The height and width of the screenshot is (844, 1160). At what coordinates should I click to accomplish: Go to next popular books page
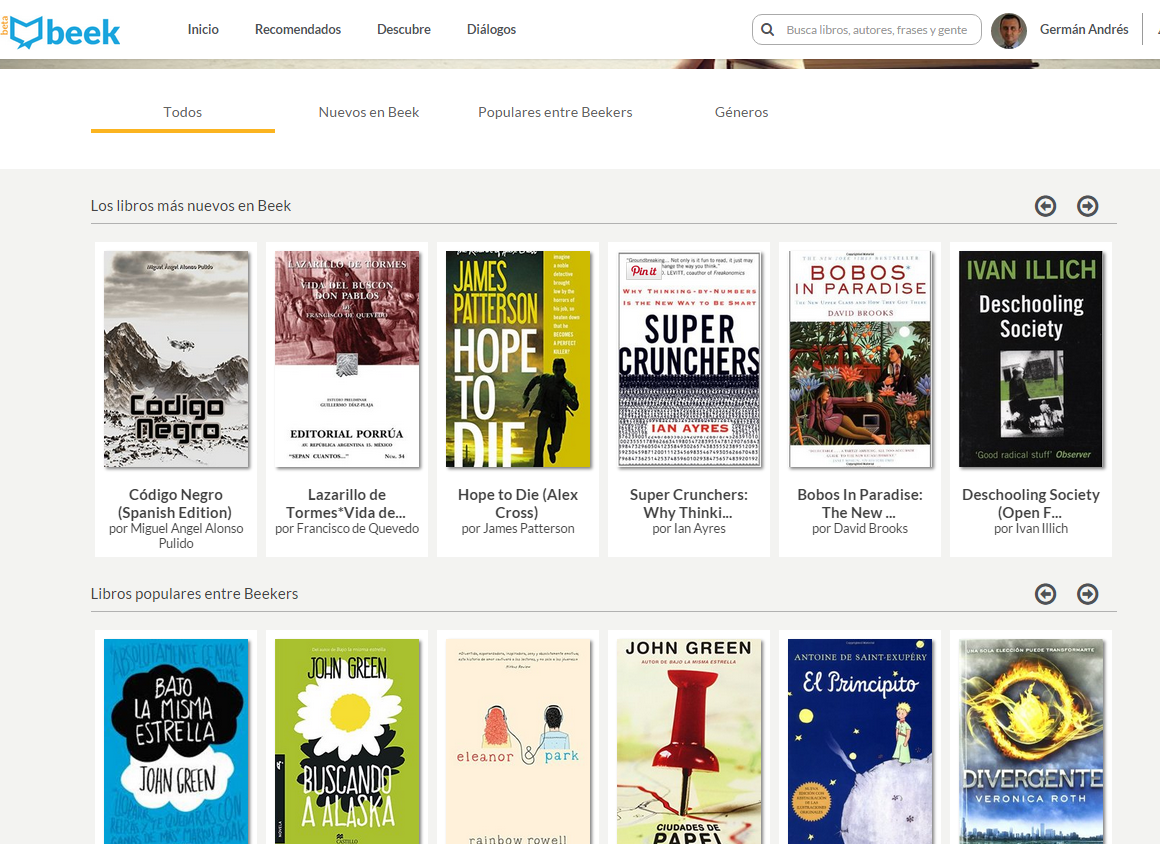pos(1088,593)
